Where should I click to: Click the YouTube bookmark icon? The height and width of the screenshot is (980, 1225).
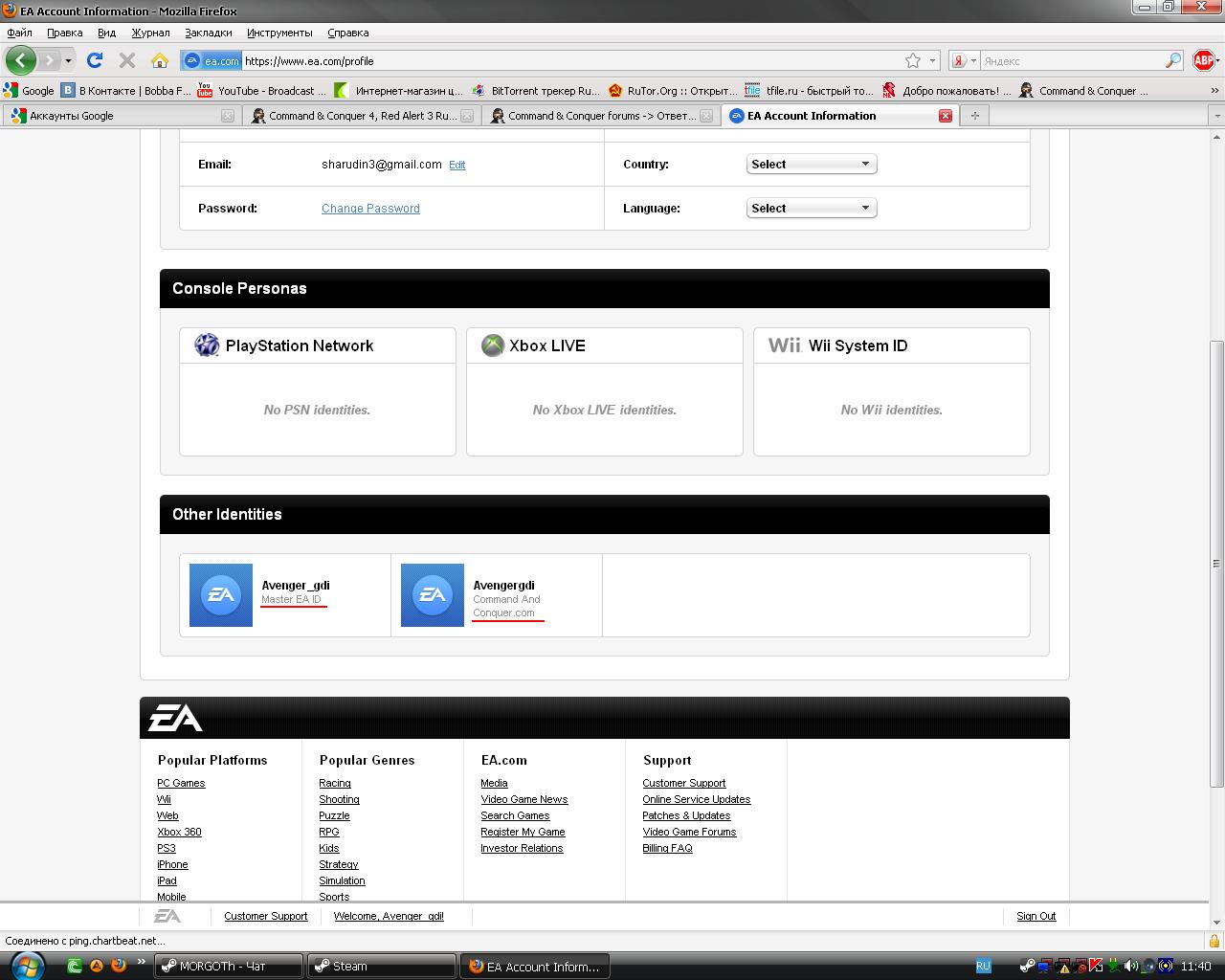[x=205, y=91]
